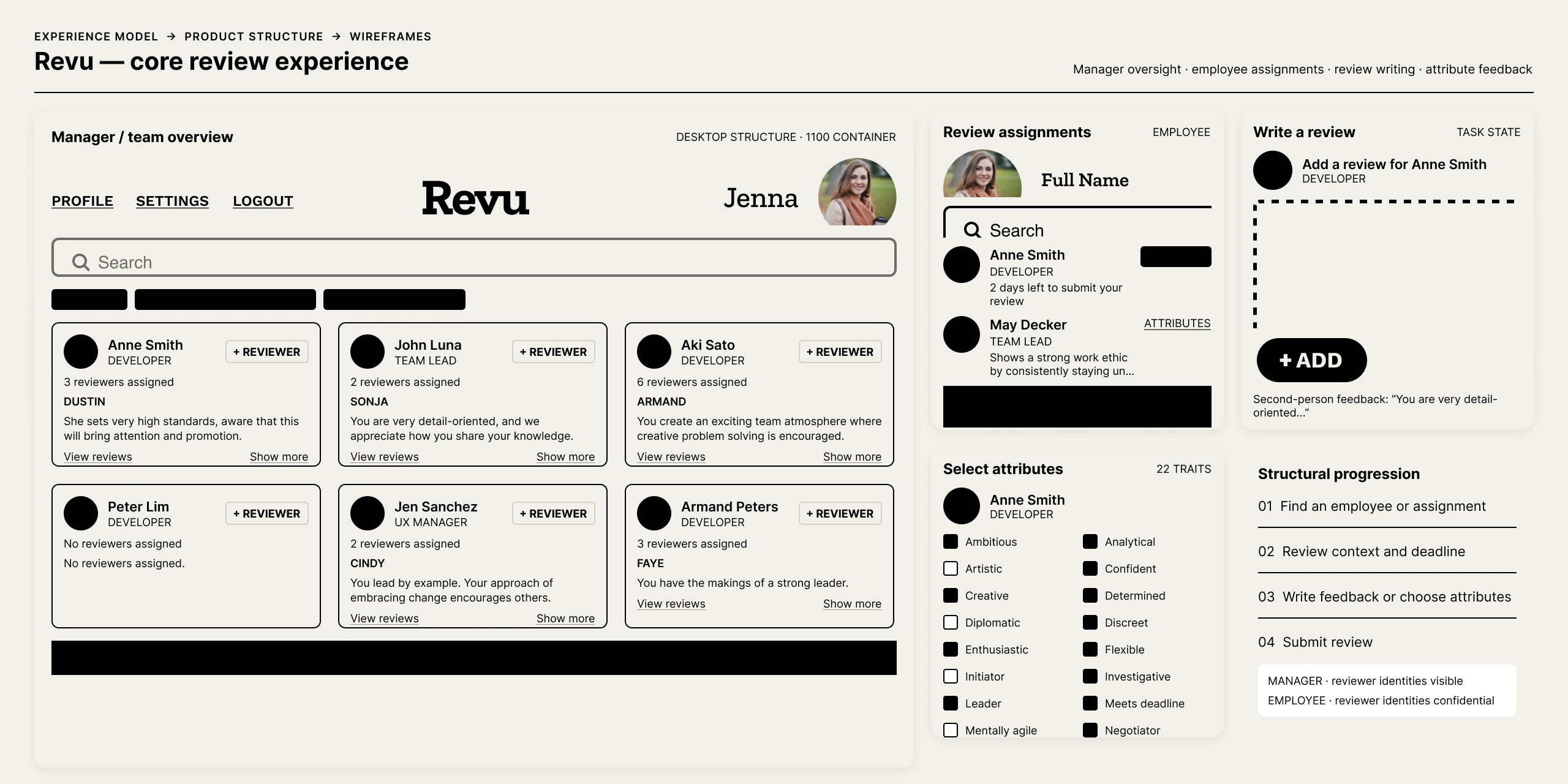Uncheck the Analytical attribute

click(x=1090, y=541)
